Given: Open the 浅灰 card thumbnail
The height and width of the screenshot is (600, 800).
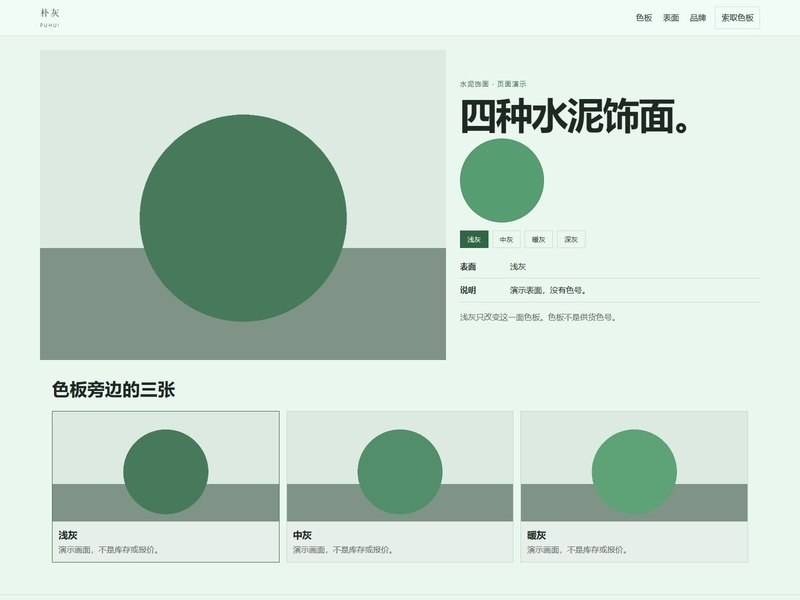Looking at the screenshot, I should pyautogui.click(x=166, y=466).
